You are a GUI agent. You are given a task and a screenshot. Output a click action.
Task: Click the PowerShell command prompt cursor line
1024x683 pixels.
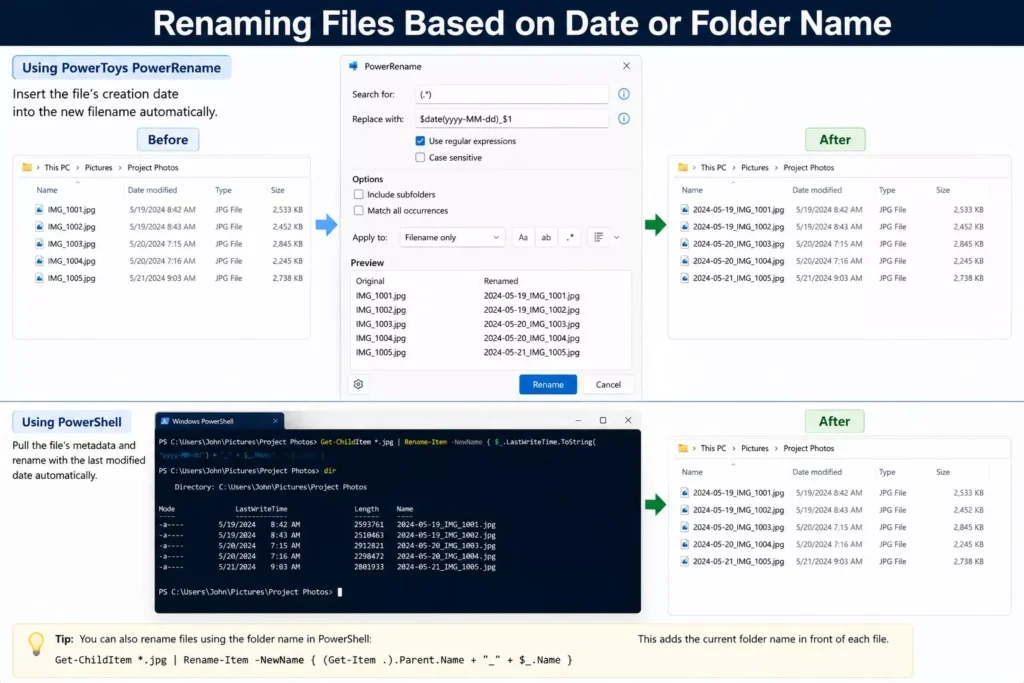(251, 592)
